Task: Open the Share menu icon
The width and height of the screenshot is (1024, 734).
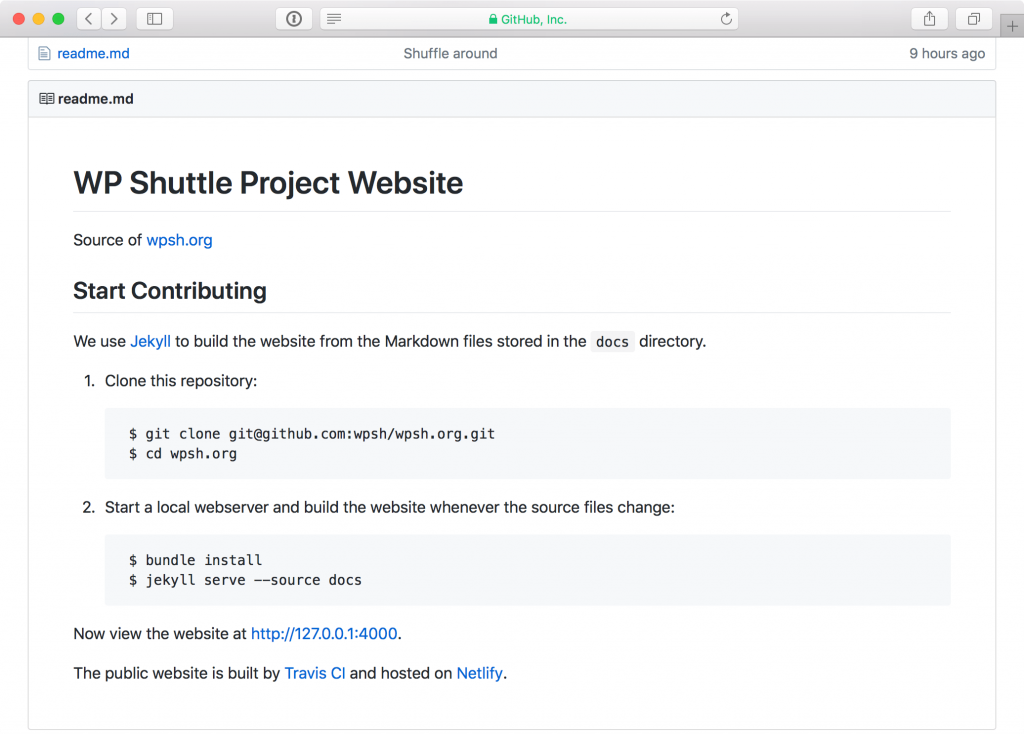Action: 929,19
